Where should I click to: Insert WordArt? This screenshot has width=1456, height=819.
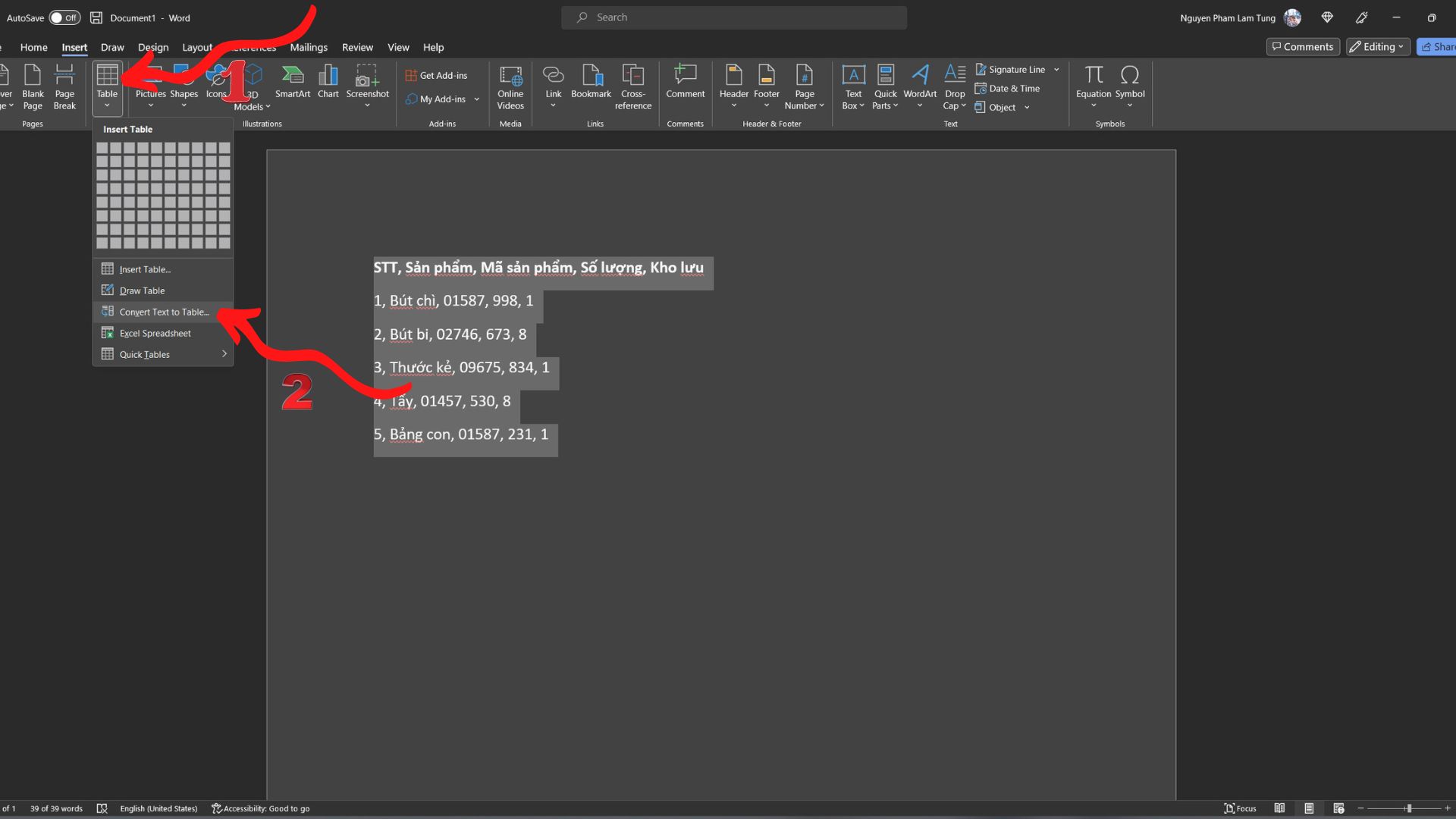[920, 87]
